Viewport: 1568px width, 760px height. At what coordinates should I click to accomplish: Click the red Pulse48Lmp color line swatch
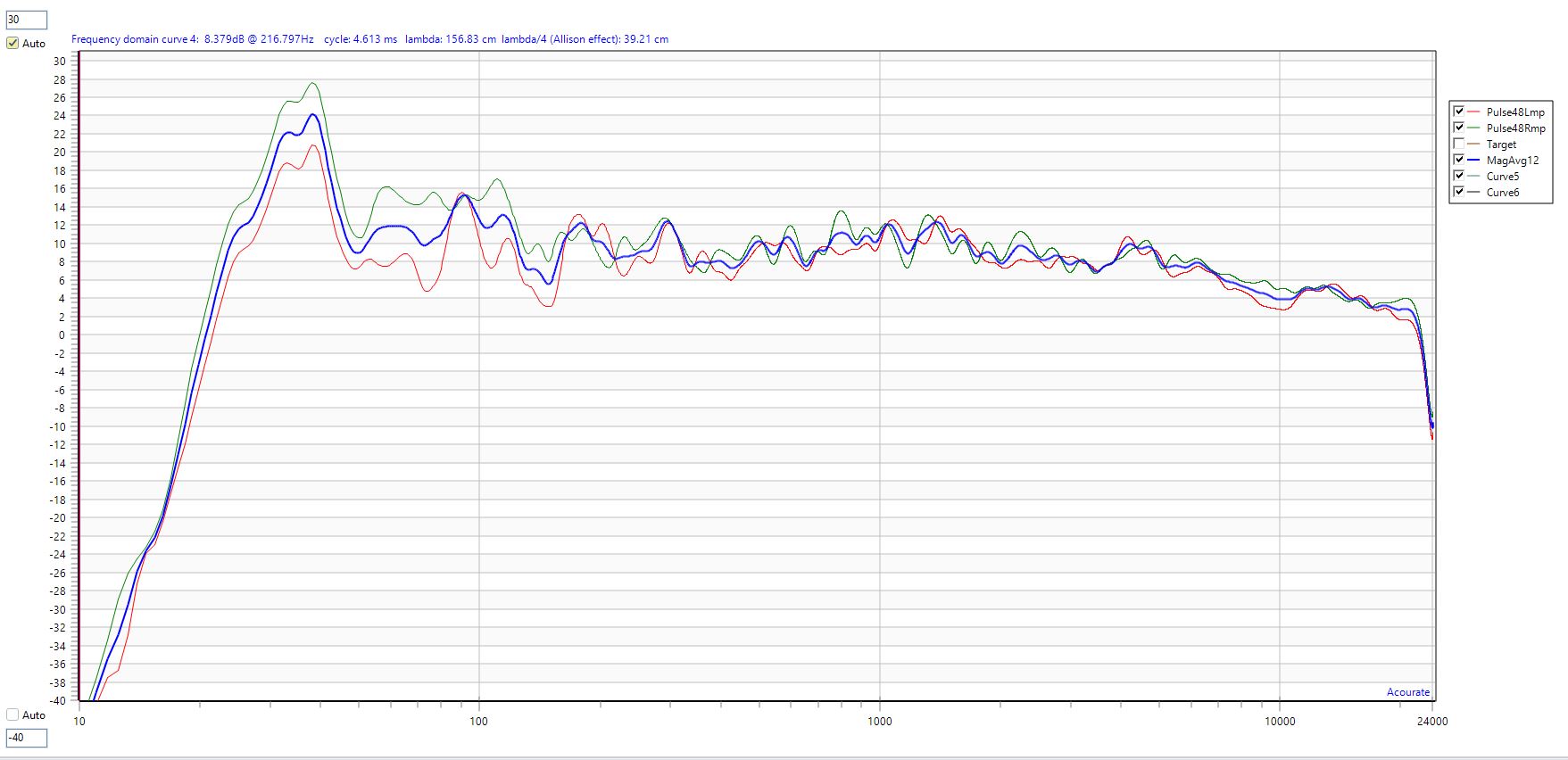point(1473,112)
